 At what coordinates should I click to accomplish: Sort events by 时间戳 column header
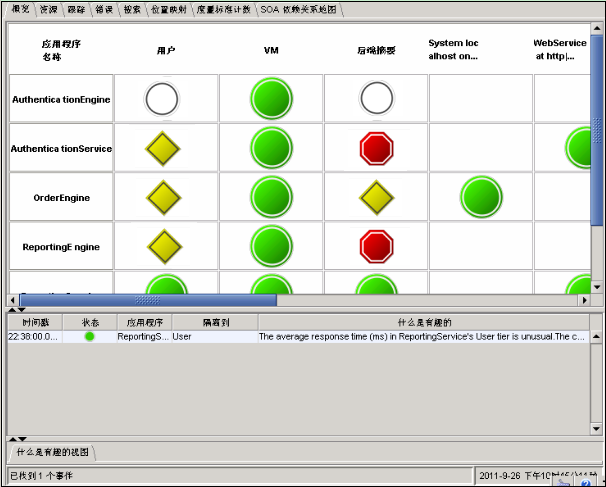[36, 322]
